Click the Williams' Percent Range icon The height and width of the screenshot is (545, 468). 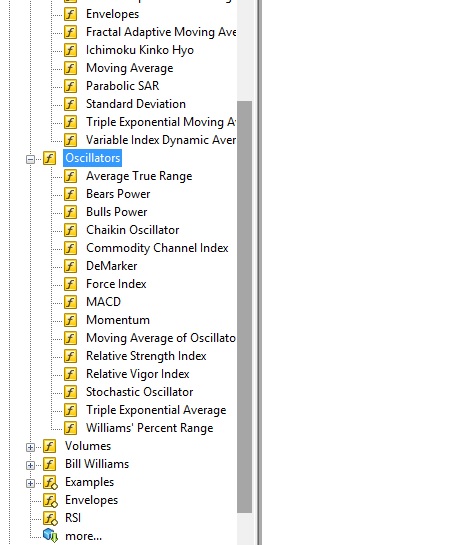71,428
